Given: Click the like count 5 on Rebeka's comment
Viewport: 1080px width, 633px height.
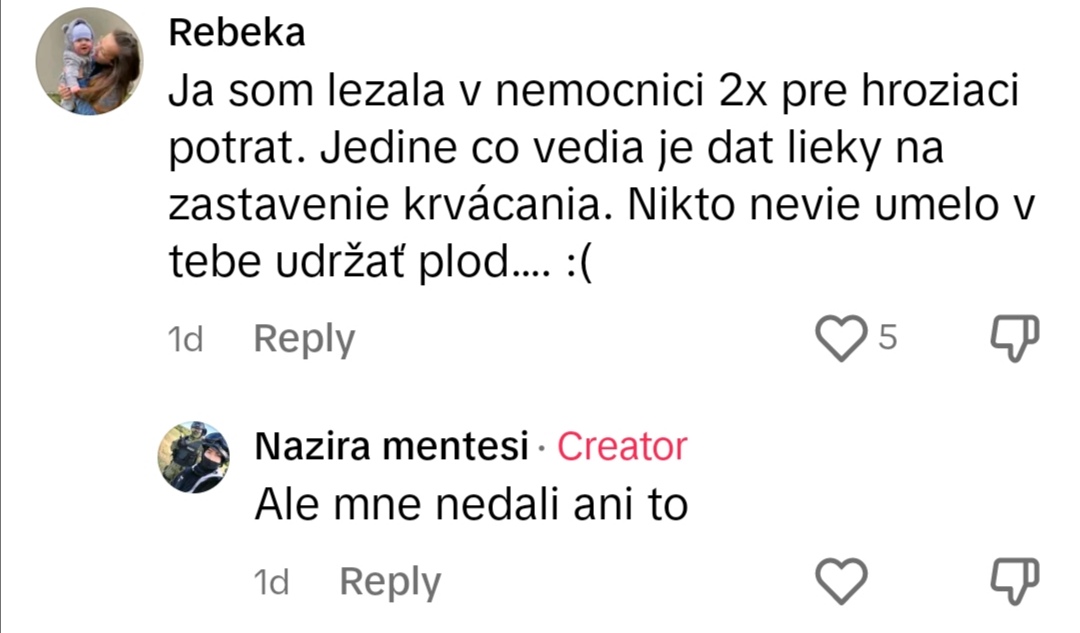Looking at the screenshot, I should [x=887, y=339].
